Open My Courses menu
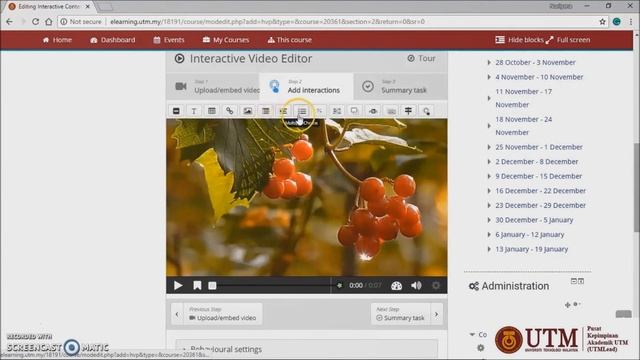This screenshot has width=640, height=360. [226, 40]
